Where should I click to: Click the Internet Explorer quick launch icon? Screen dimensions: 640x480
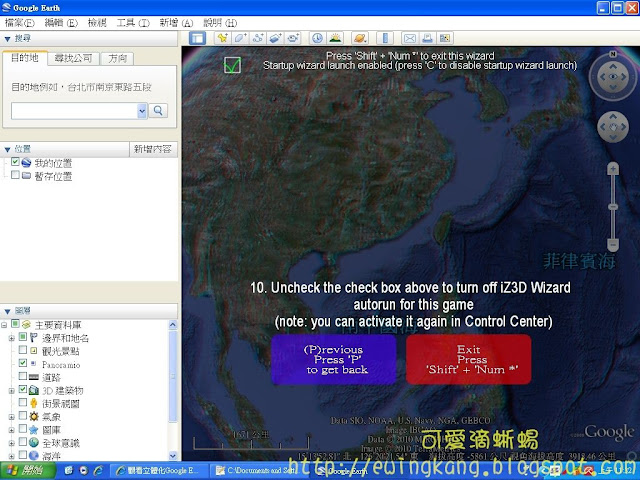(x=98, y=471)
